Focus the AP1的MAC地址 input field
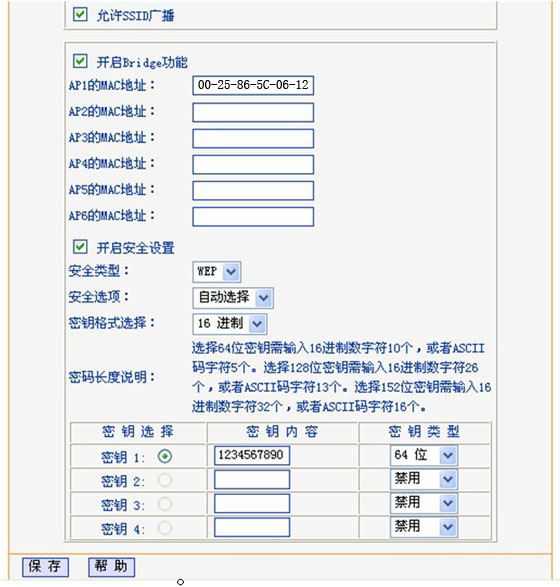 click(253, 86)
